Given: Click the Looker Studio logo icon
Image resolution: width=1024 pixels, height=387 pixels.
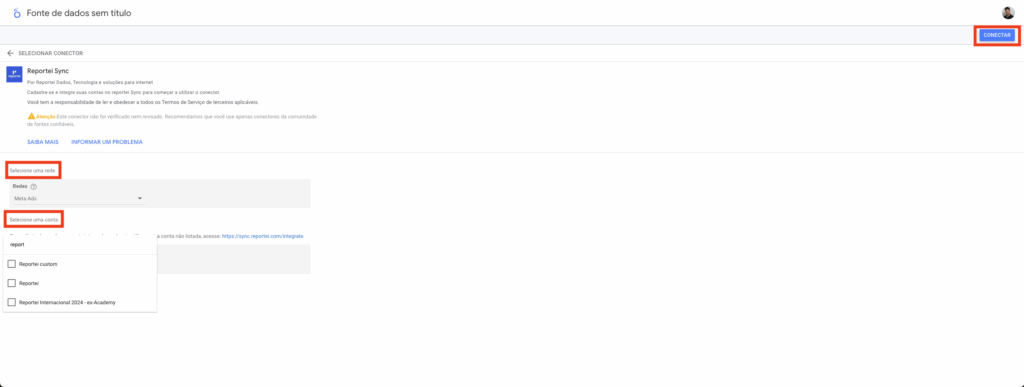Looking at the screenshot, I should point(17,13).
